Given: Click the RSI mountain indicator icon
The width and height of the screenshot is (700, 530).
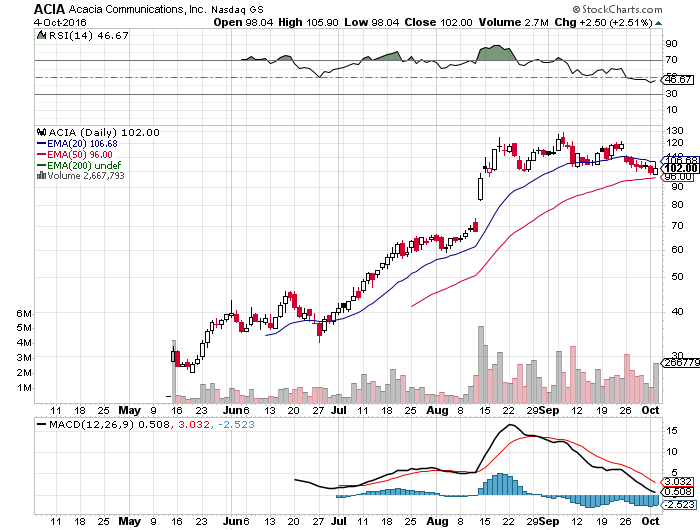Looking at the screenshot, I should (41, 35).
